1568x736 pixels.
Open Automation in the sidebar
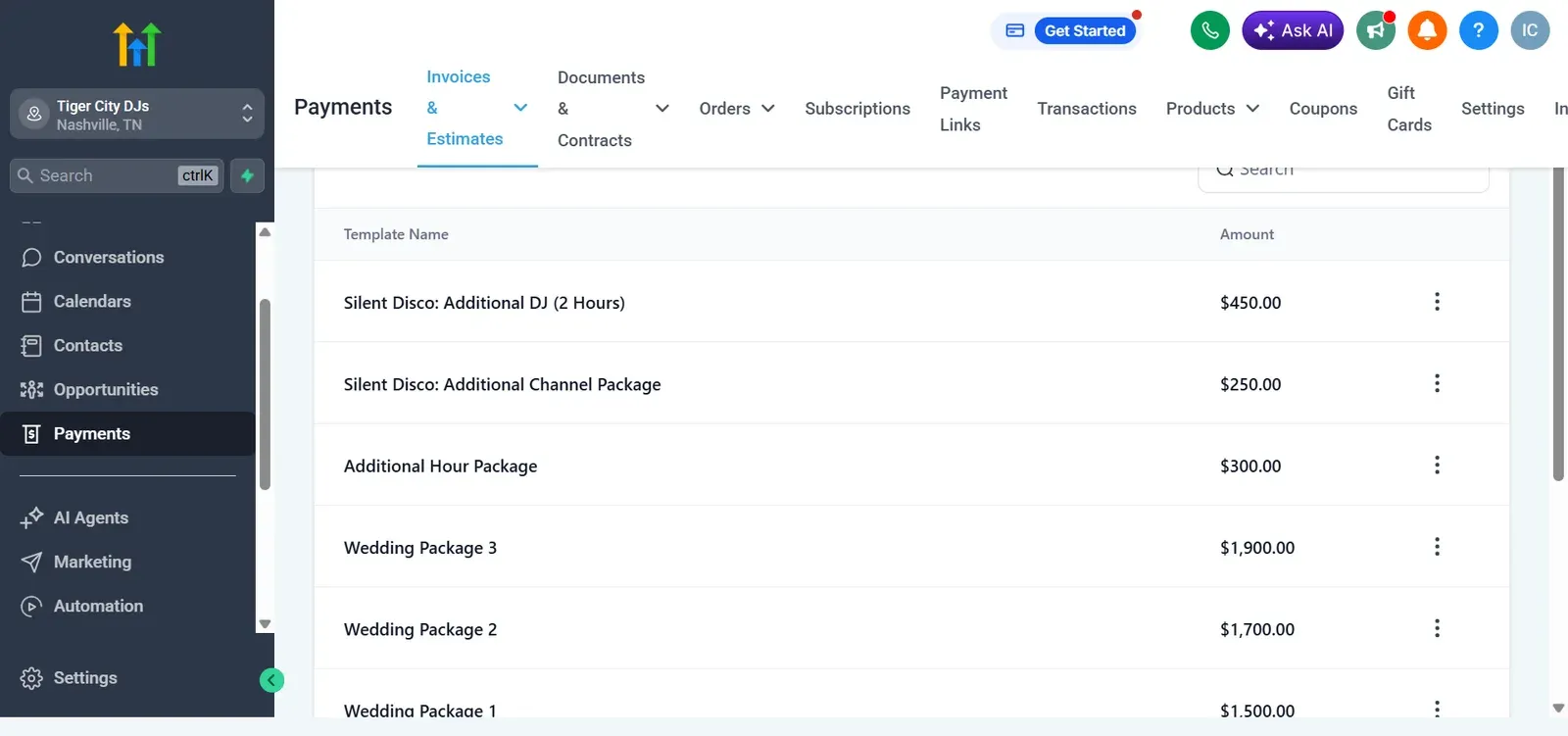127,606
